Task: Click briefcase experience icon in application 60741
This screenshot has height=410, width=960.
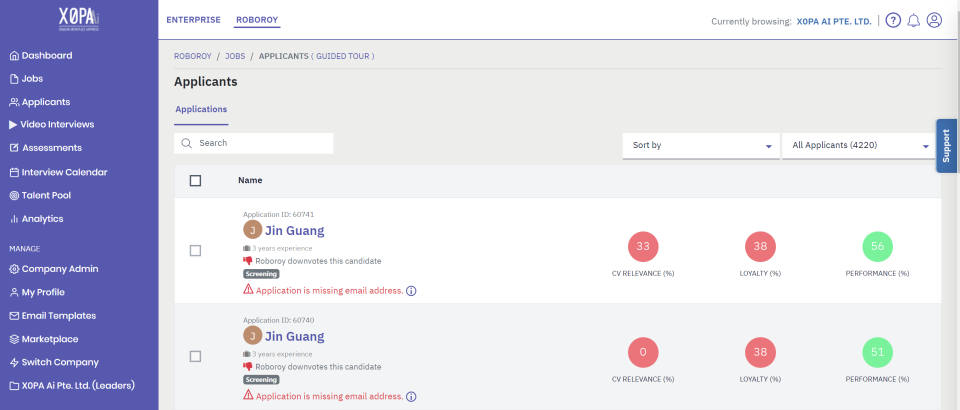Action: pos(247,248)
